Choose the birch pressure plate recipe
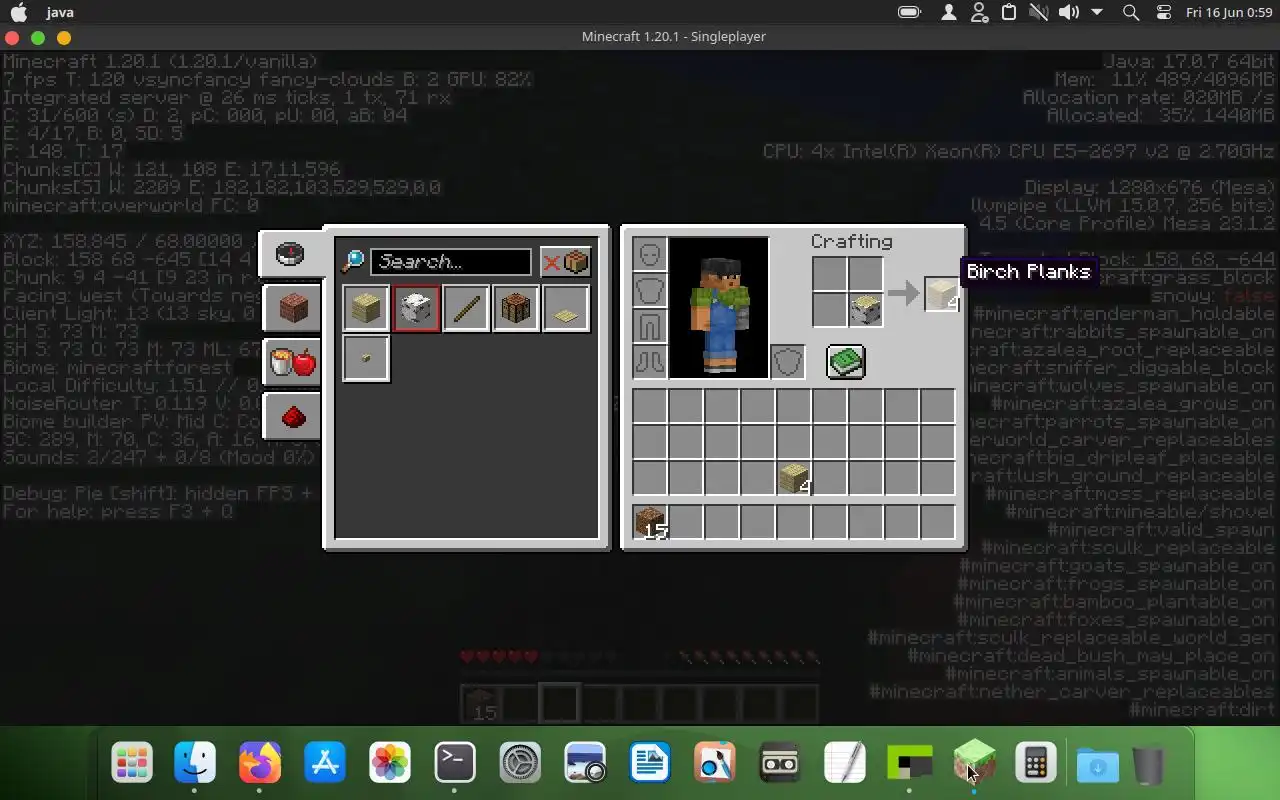1280x800 pixels. [x=566, y=308]
